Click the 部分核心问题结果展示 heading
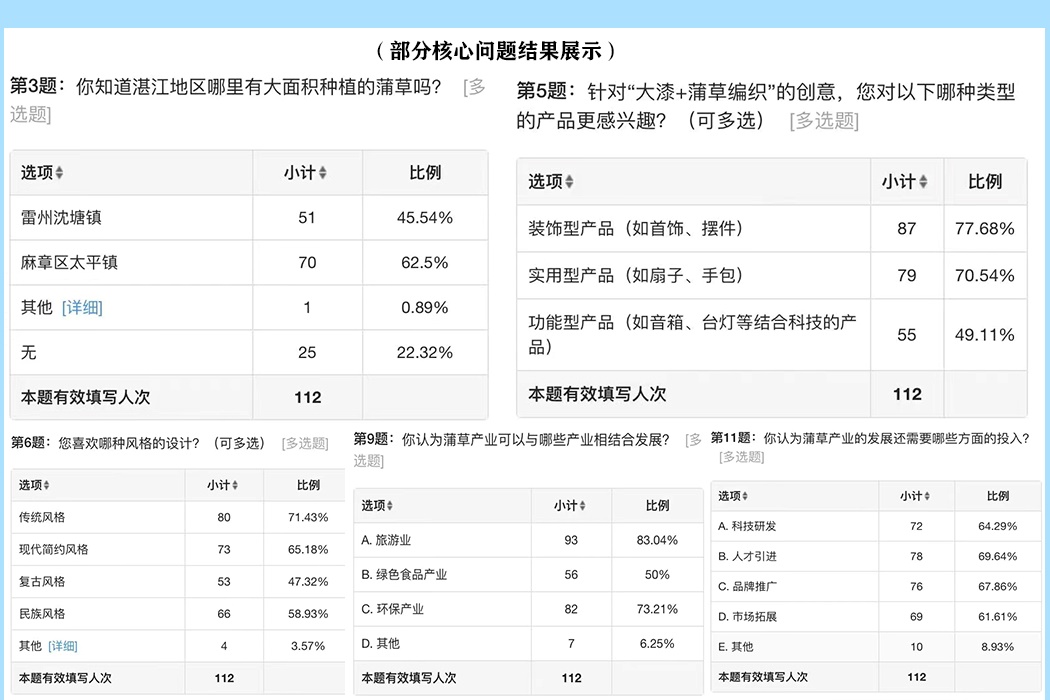 [x=496, y=51]
